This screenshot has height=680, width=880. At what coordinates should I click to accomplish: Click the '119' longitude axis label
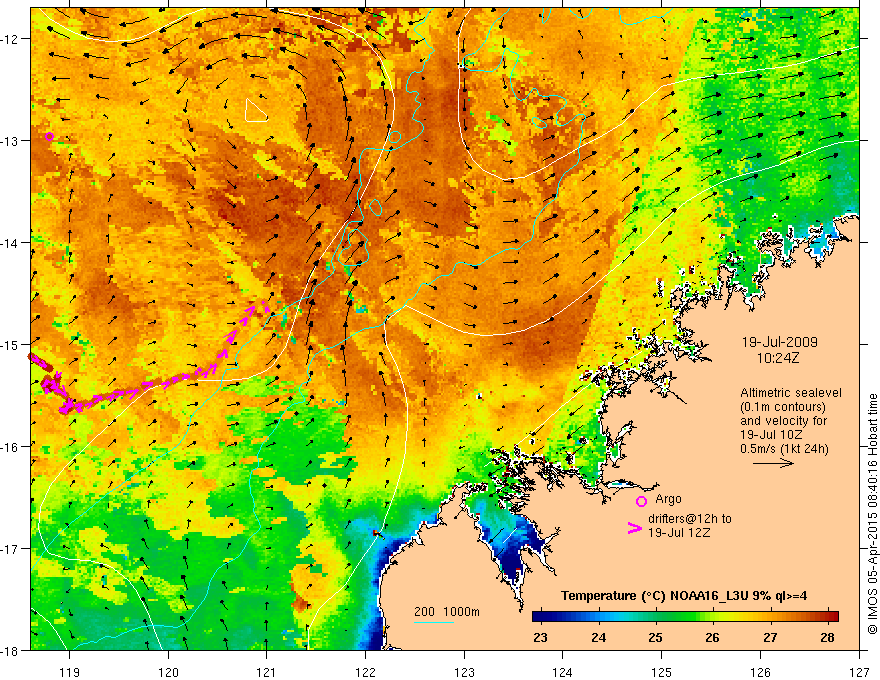pos(70,672)
